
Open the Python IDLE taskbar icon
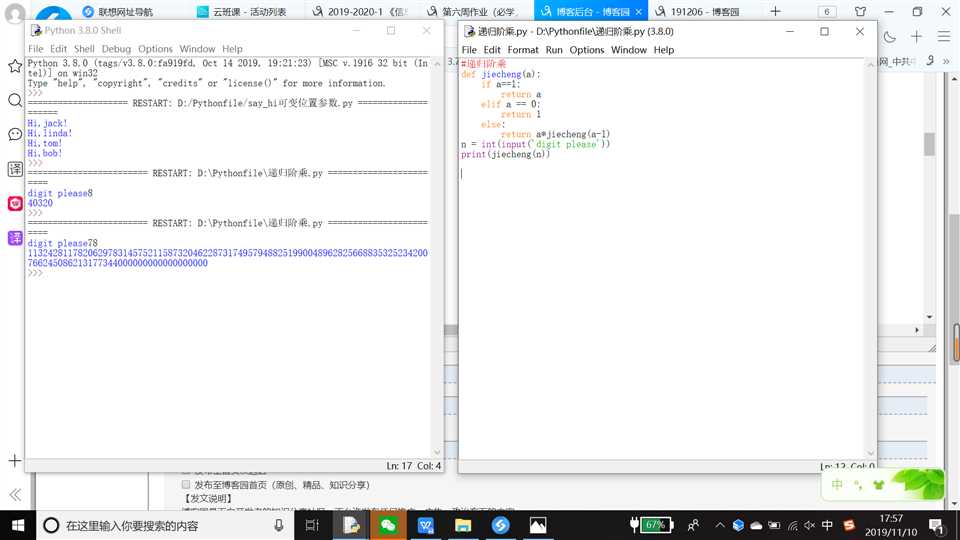(x=351, y=525)
